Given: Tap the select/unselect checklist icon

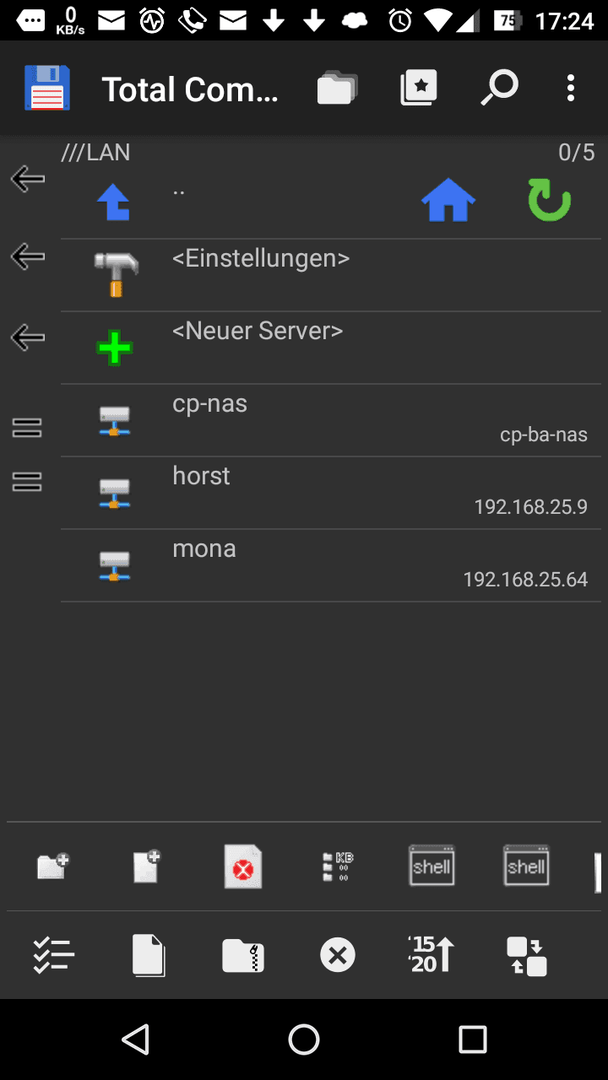Looking at the screenshot, I should 54,956.
